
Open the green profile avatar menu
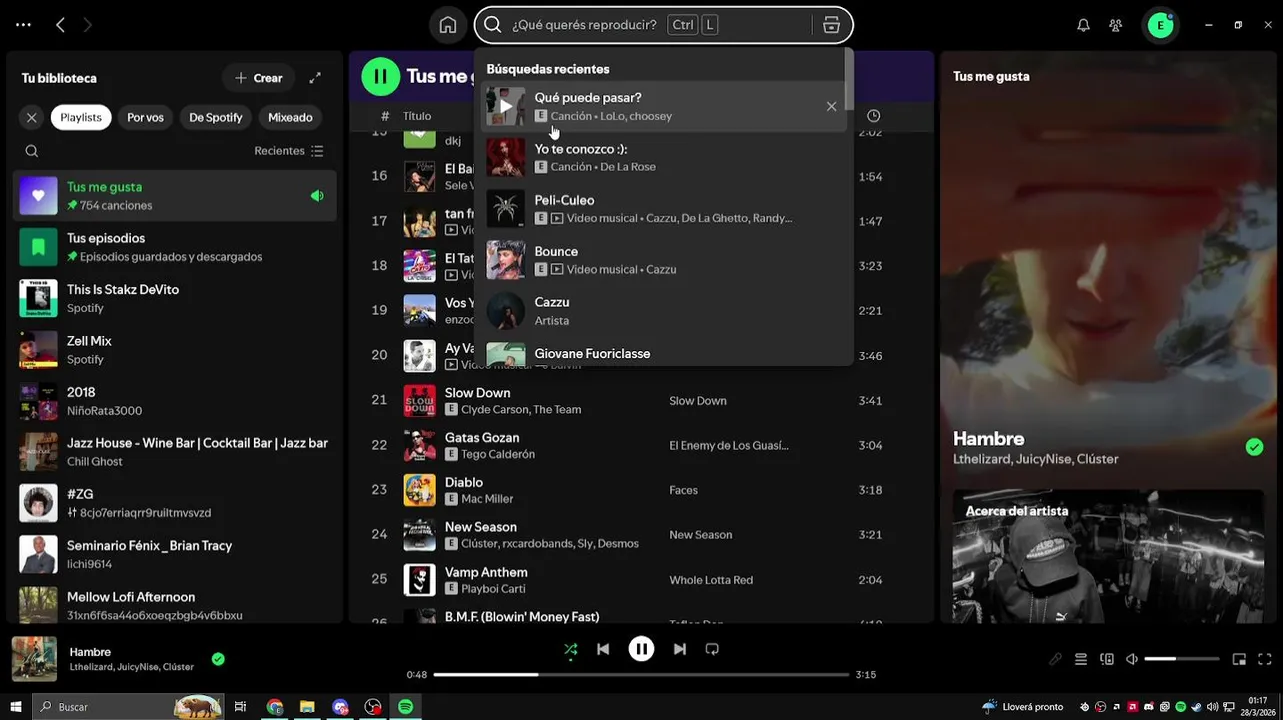tap(1160, 25)
